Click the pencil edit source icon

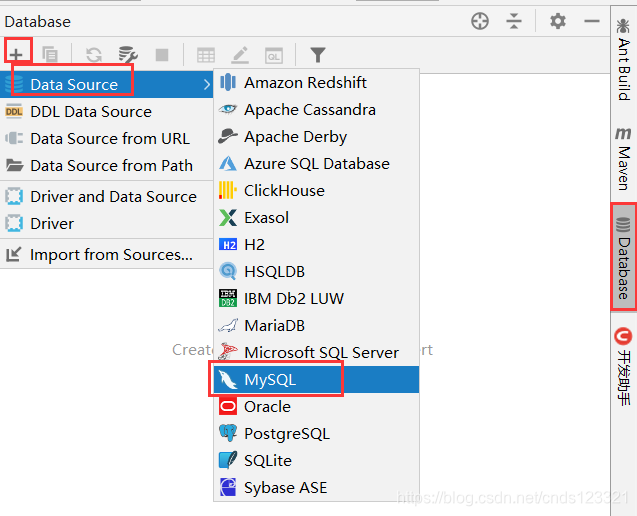[240, 55]
